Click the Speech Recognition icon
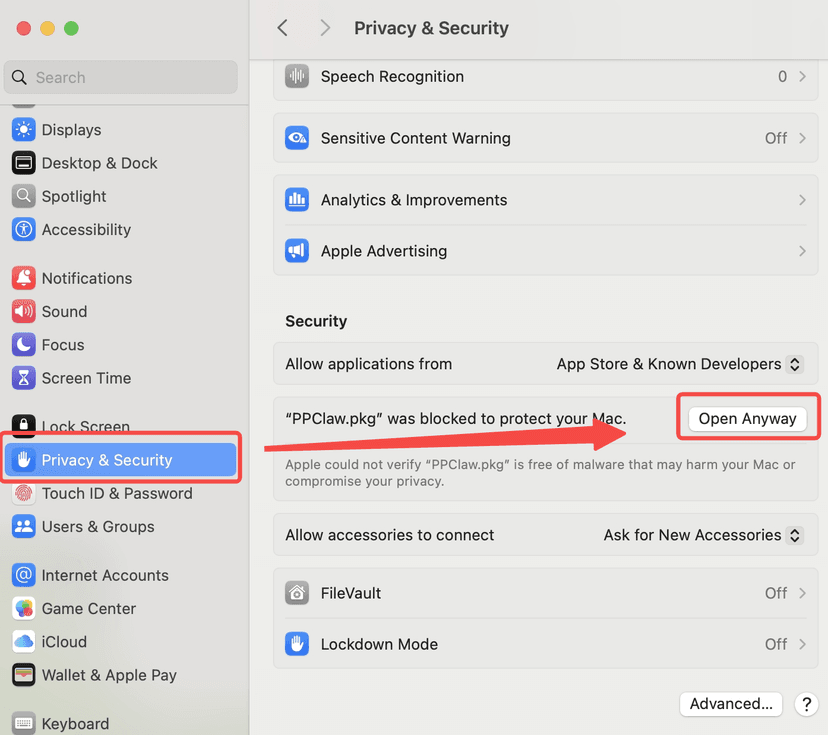Image resolution: width=828 pixels, height=735 pixels. pyautogui.click(x=297, y=76)
